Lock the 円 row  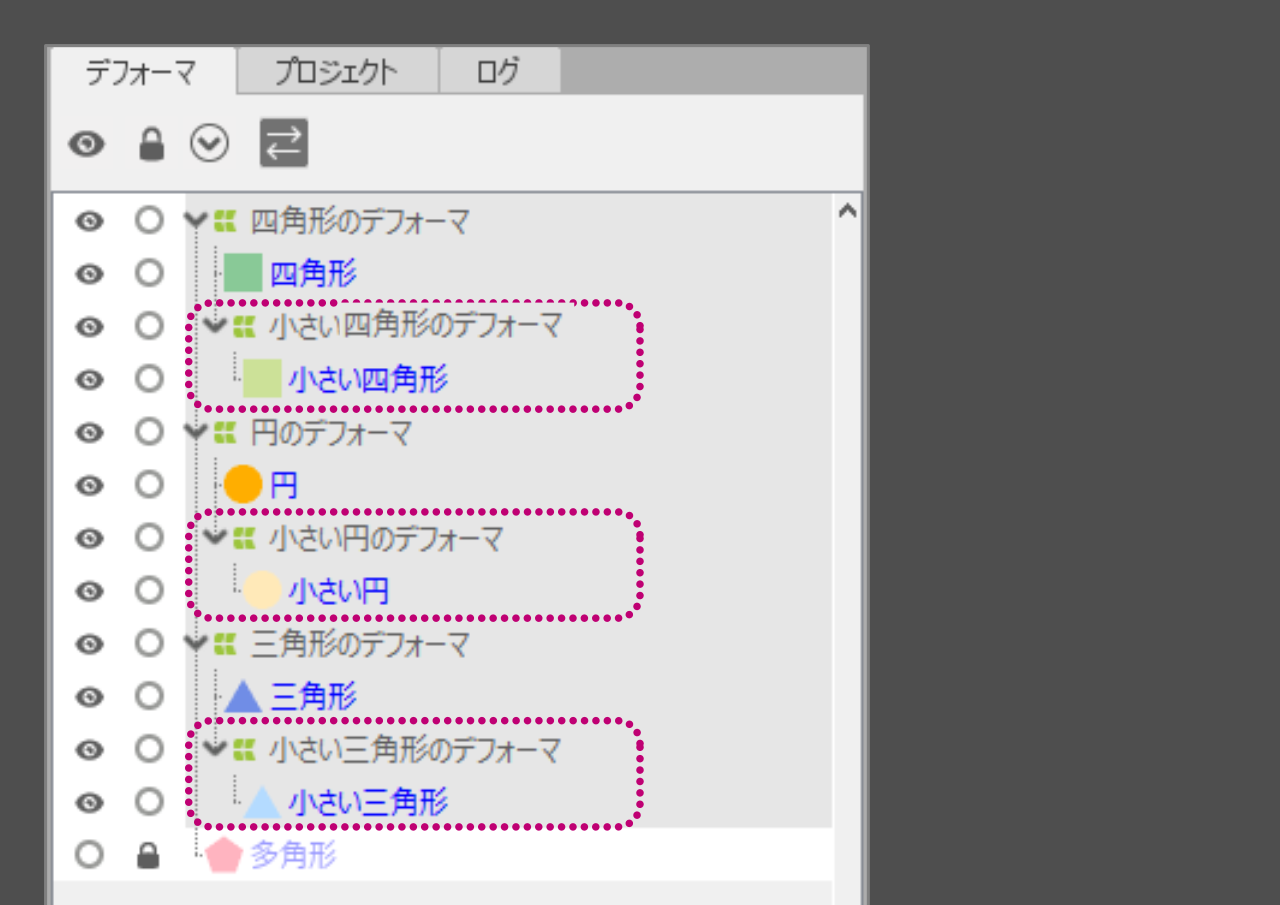(x=149, y=484)
